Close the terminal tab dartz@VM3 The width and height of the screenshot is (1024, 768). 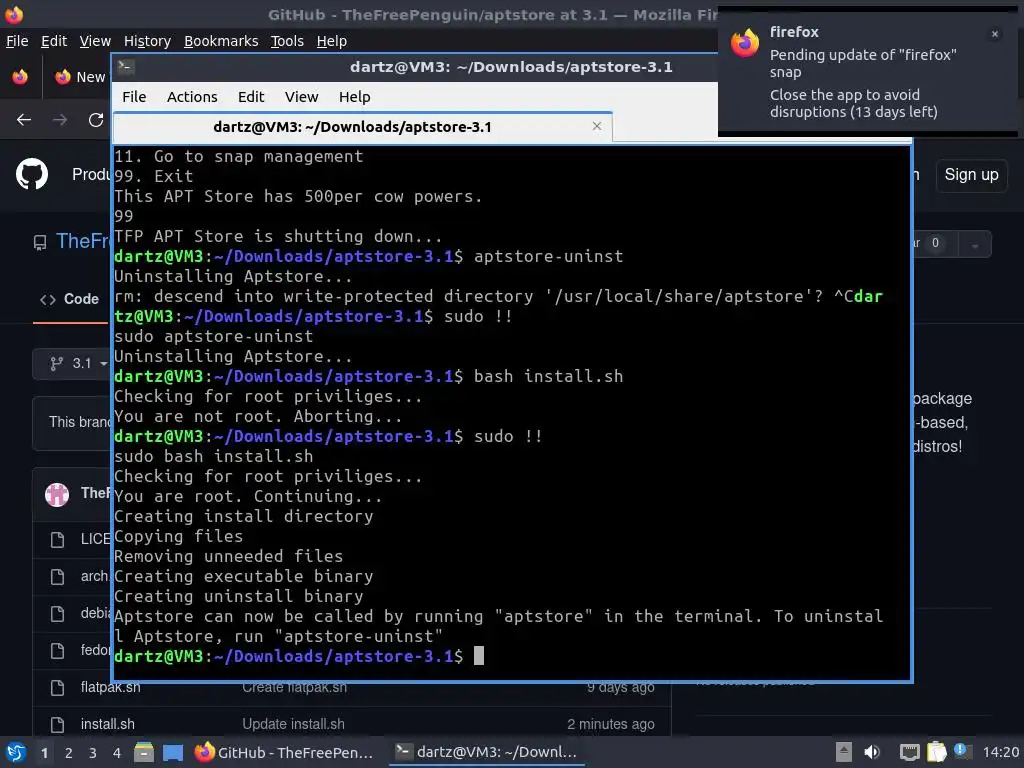click(597, 126)
